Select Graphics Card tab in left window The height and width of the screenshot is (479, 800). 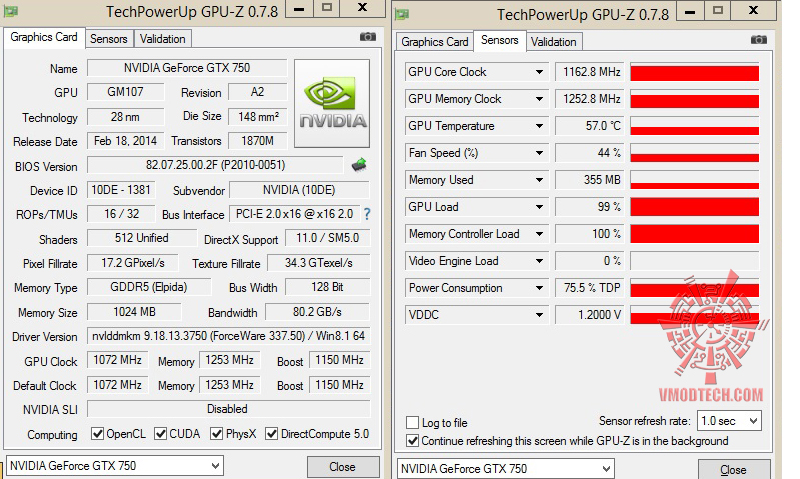pos(44,37)
